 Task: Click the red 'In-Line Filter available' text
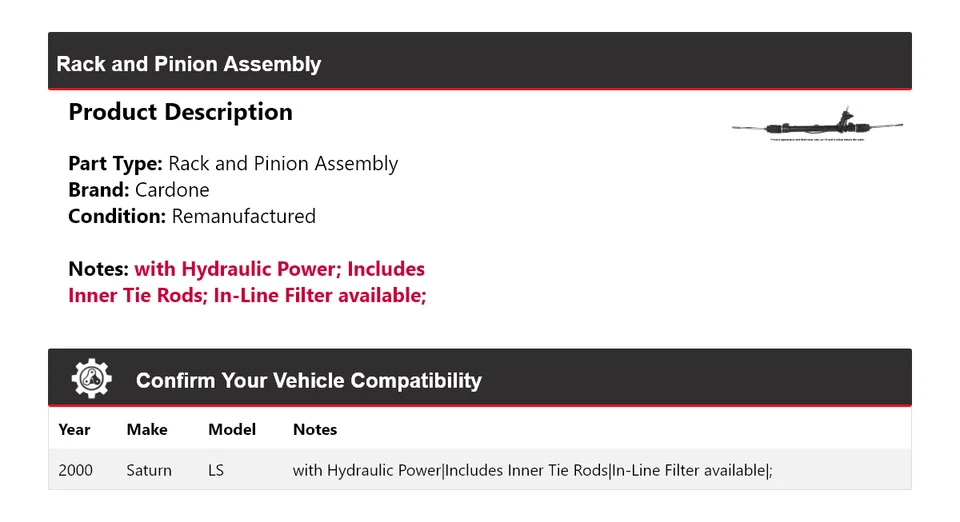[x=320, y=296]
